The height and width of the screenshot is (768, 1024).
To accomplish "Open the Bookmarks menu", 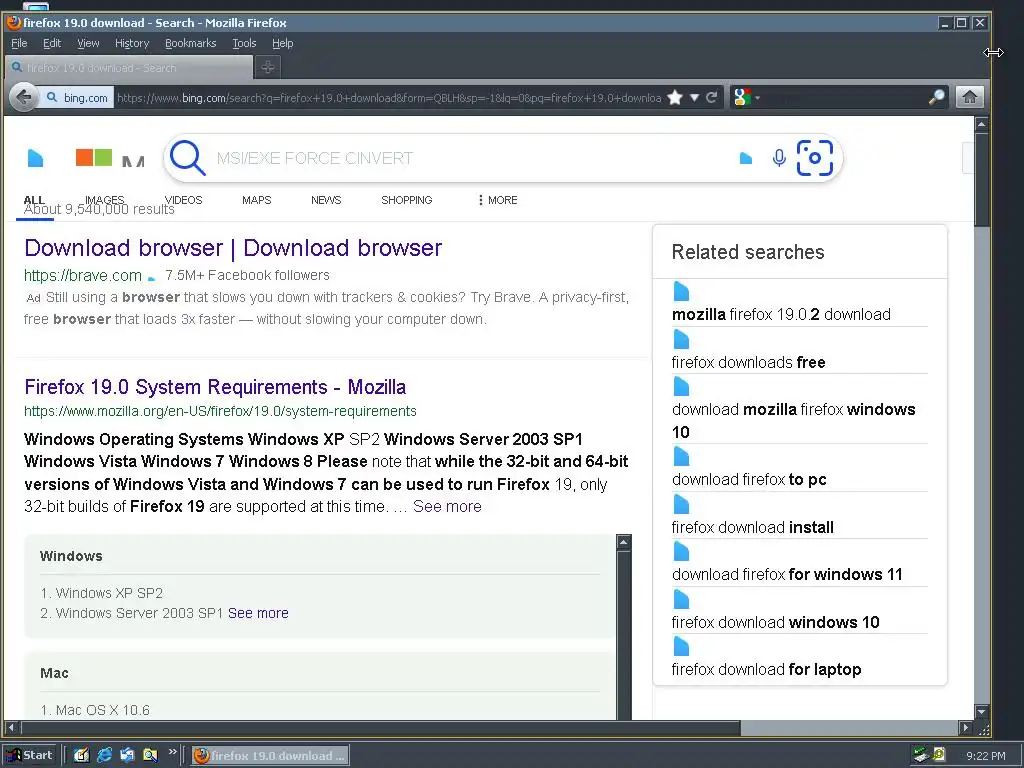I will pyautogui.click(x=190, y=43).
